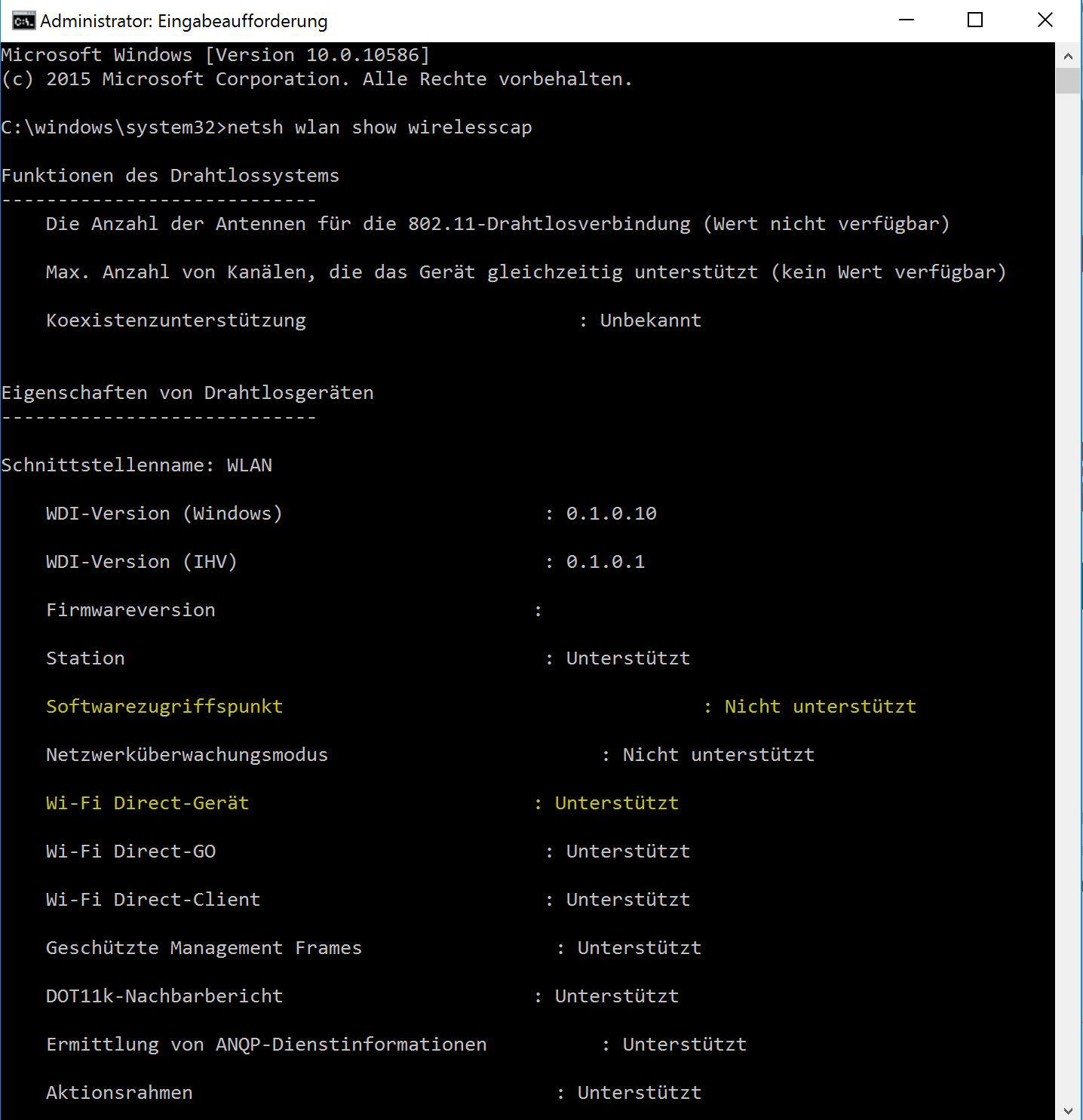Screen dimensions: 1083x1120
Task: Click 'Nicht unterstützt' in the Softwarezugriffspunkt row
Action: point(821,707)
